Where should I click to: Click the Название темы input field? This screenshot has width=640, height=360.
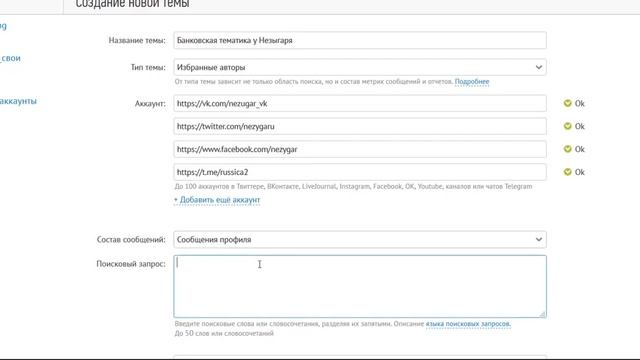coord(360,40)
